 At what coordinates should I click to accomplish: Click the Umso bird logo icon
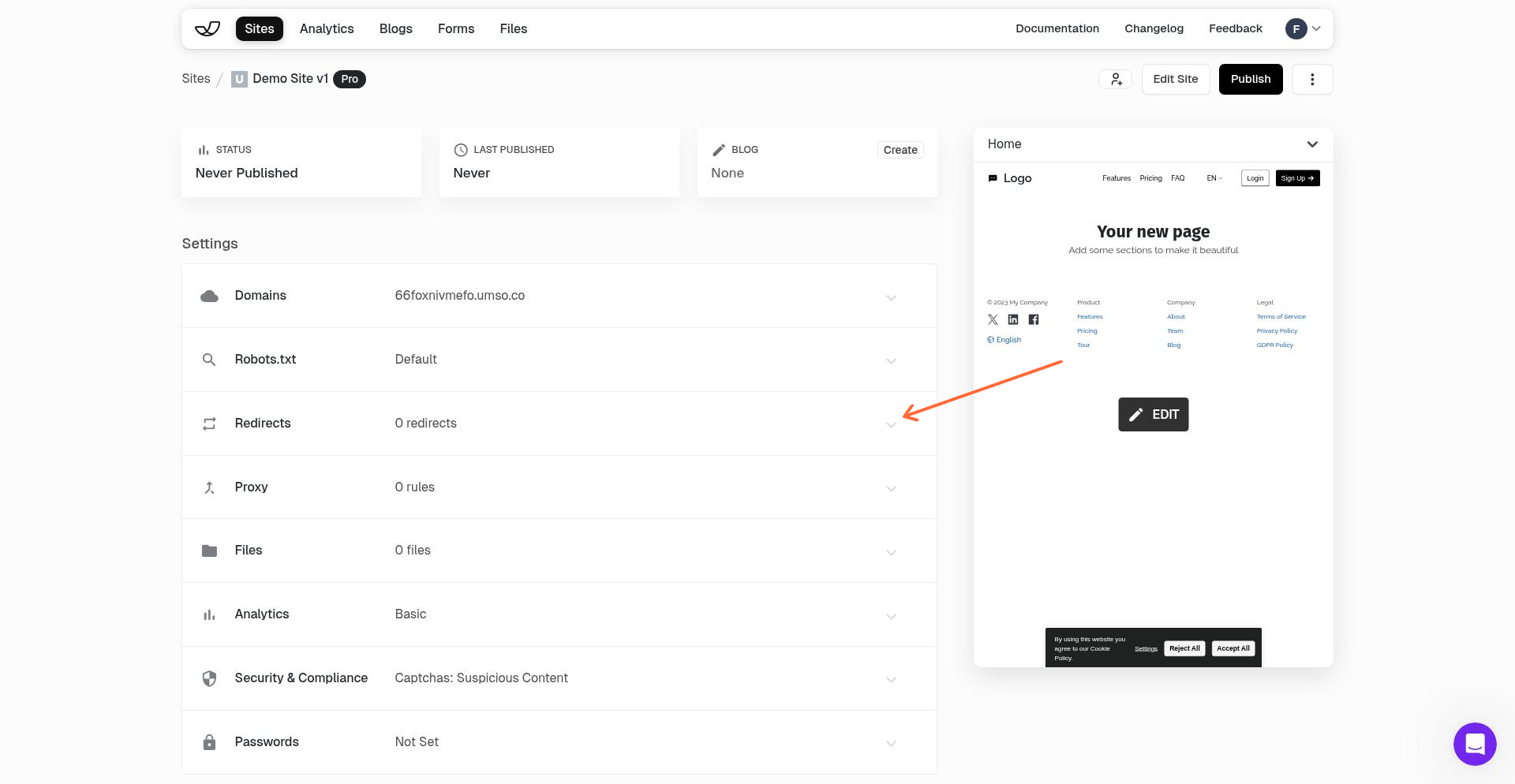coord(207,28)
